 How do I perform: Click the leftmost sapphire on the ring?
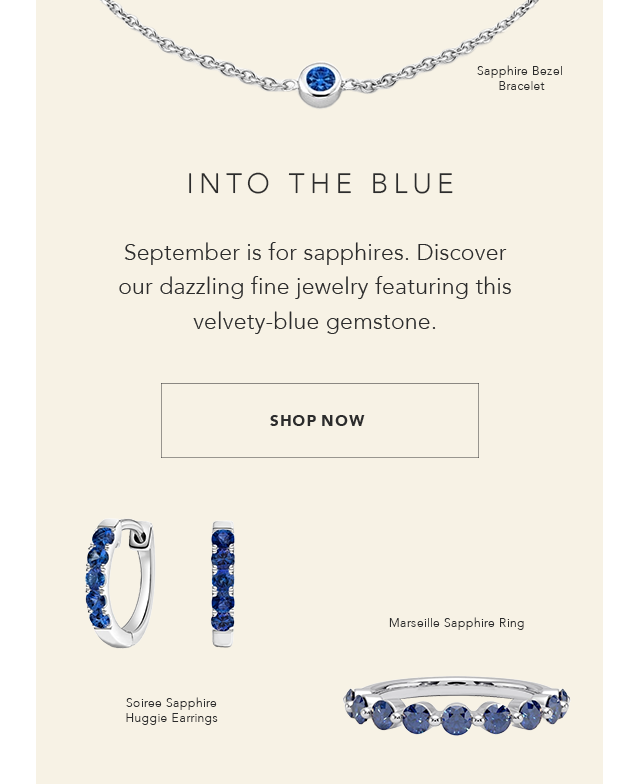click(350, 696)
